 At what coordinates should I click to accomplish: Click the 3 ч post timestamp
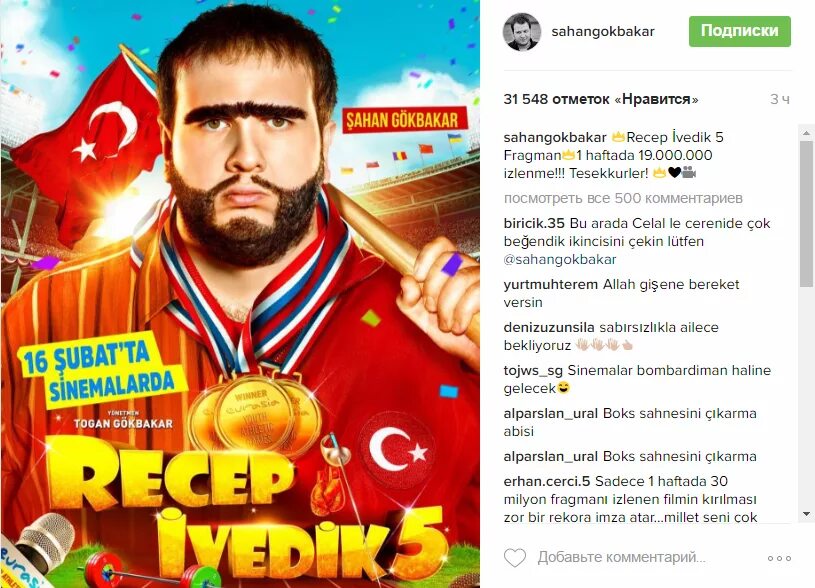780,99
